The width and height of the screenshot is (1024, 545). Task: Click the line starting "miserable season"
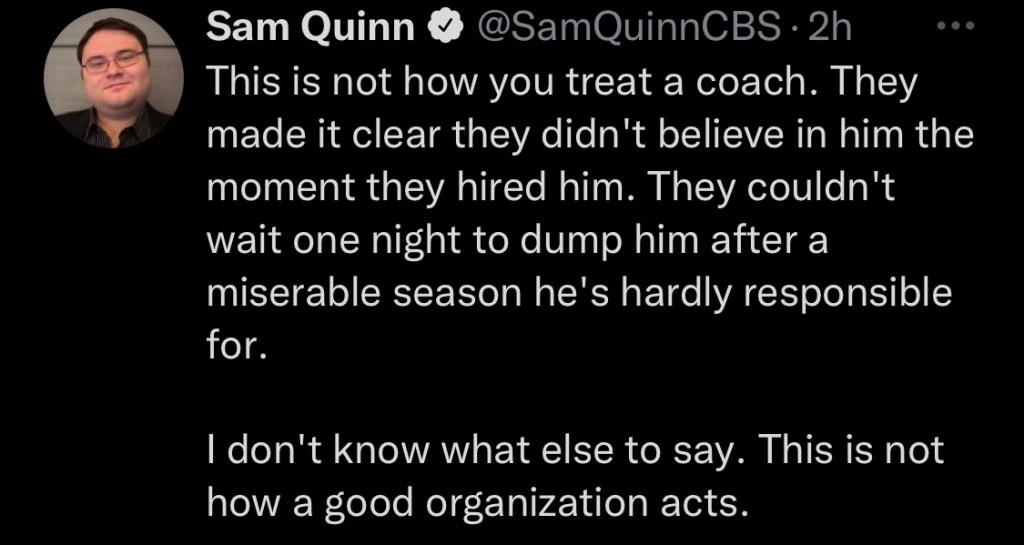579,294
